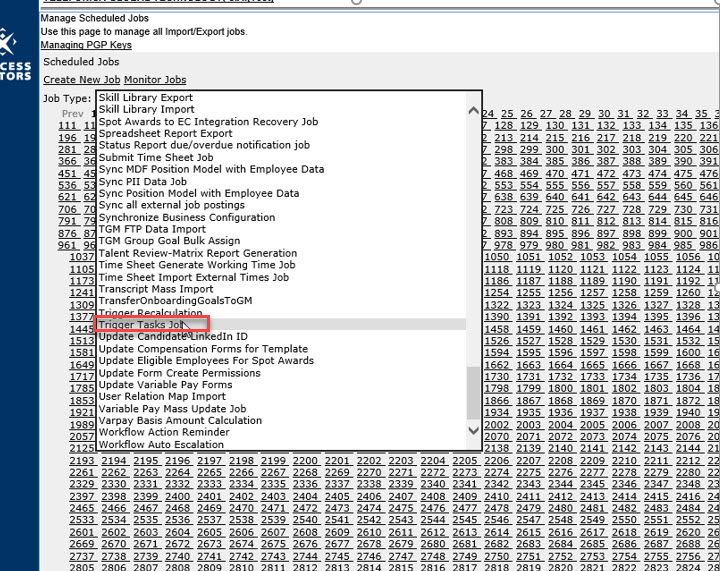The height and width of the screenshot is (571, 720).
Task: Select User Relation Map Import
Action: (x=162, y=397)
